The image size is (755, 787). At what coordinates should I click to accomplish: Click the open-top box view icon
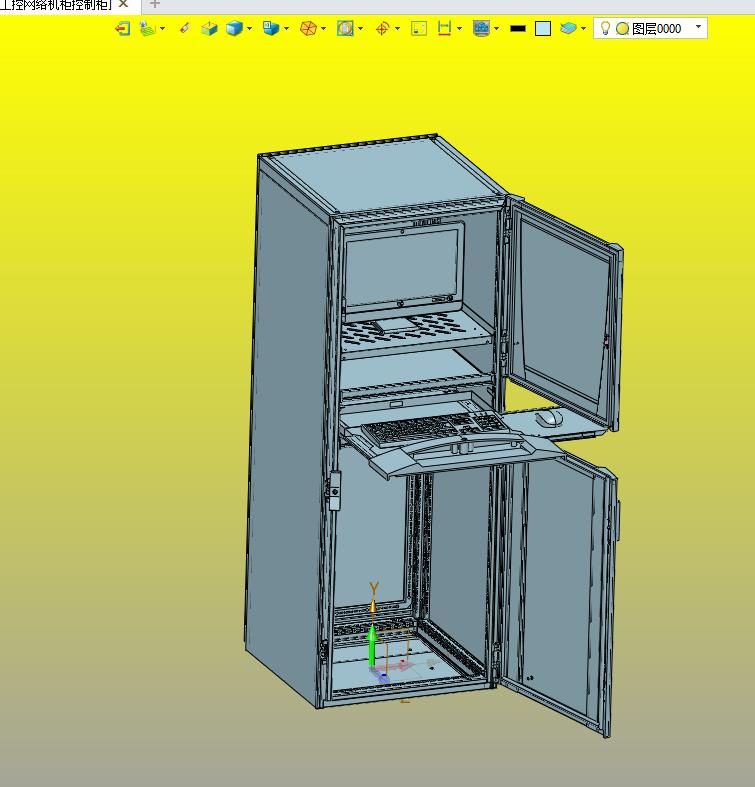(209, 28)
